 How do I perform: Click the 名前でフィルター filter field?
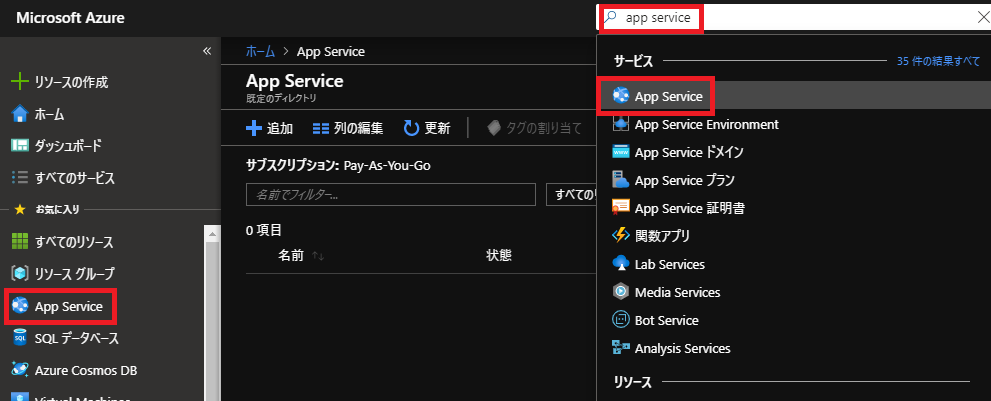tap(391, 195)
